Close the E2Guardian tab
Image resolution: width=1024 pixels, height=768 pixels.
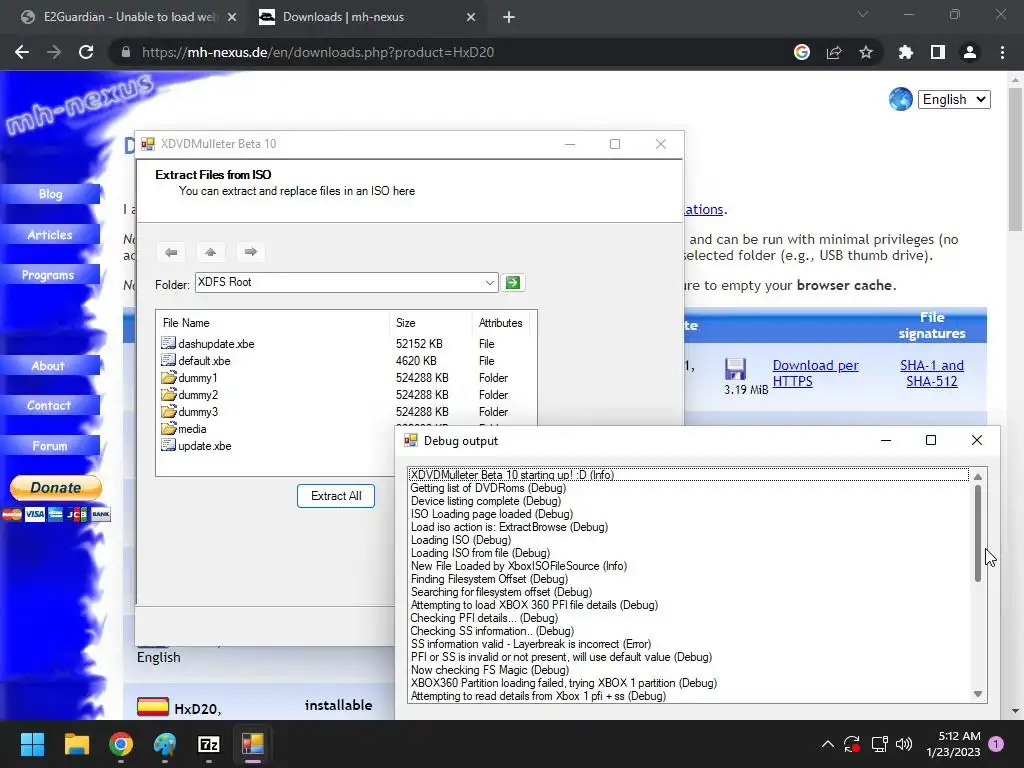(x=232, y=18)
